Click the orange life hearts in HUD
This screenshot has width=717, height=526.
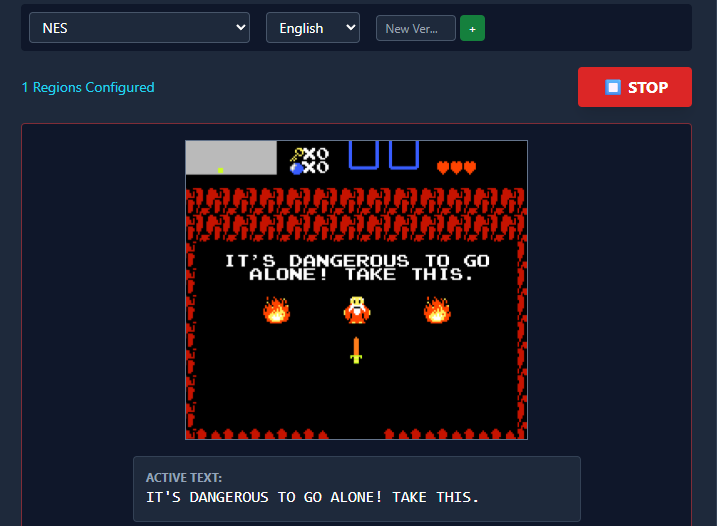click(456, 168)
